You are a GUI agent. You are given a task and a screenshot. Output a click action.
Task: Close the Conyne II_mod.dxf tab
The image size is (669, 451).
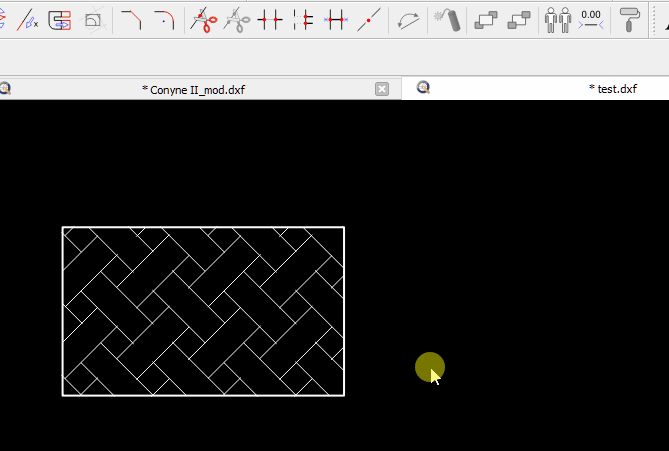tap(381, 89)
